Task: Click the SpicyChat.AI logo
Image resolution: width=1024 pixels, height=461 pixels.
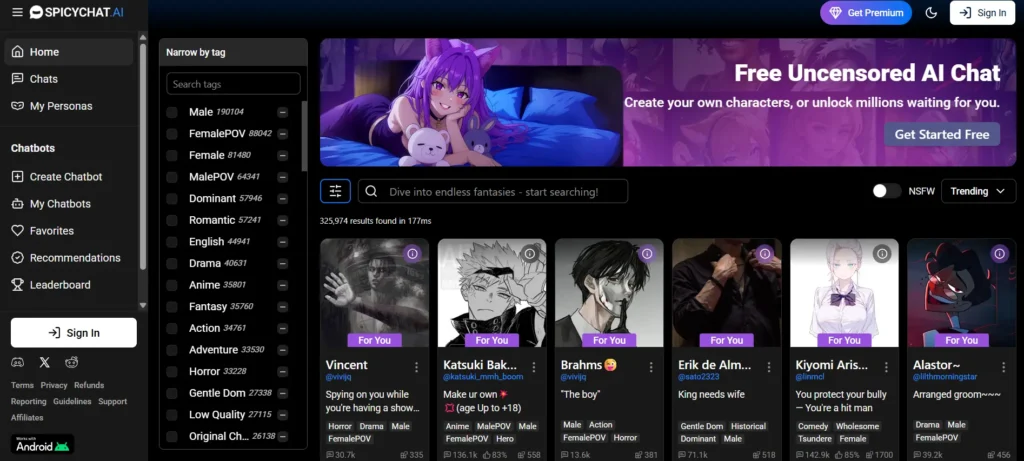Action: 77,12
